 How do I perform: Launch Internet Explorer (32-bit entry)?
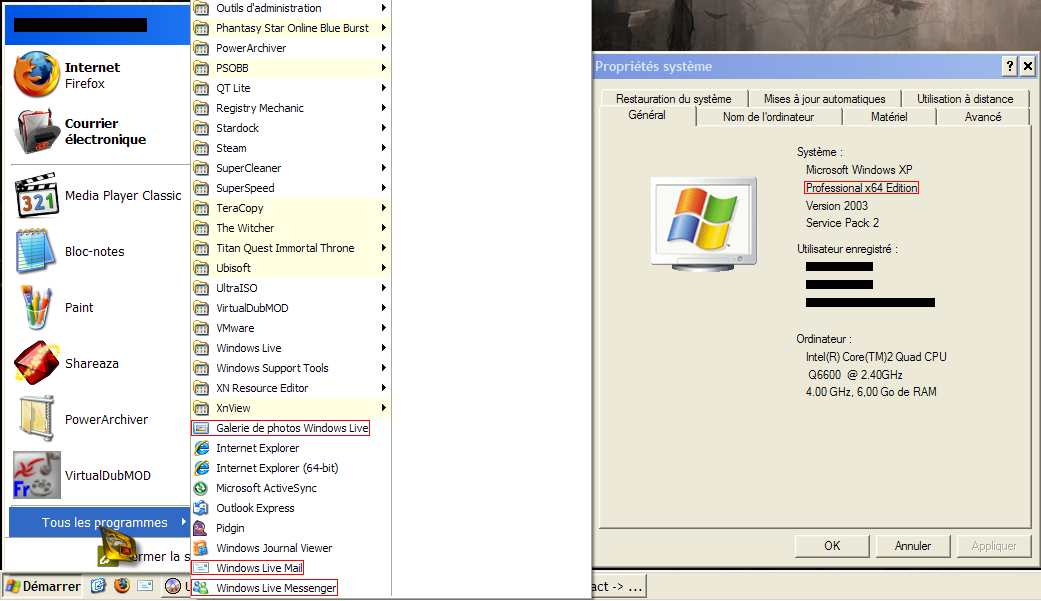tap(291, 448)
